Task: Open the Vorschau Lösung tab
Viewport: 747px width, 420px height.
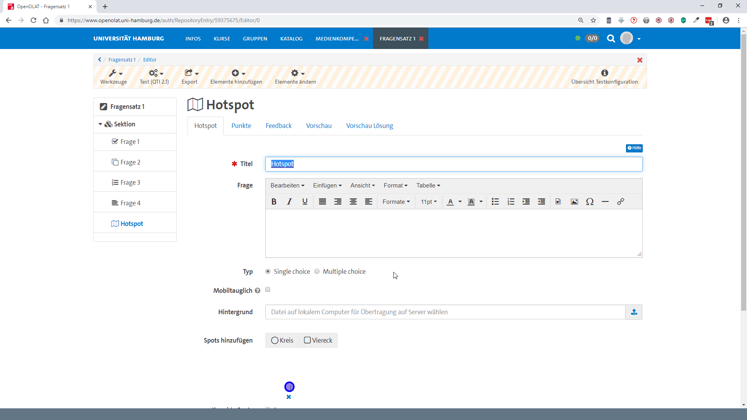Action: point(369,126)
